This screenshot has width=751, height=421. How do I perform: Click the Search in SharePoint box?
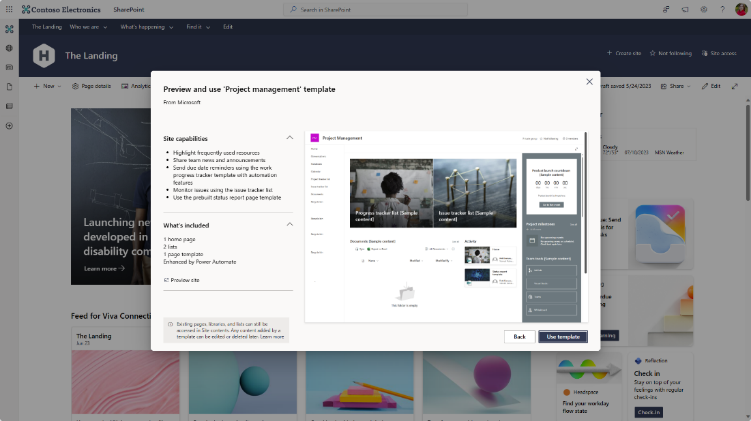tap(376, 10)
